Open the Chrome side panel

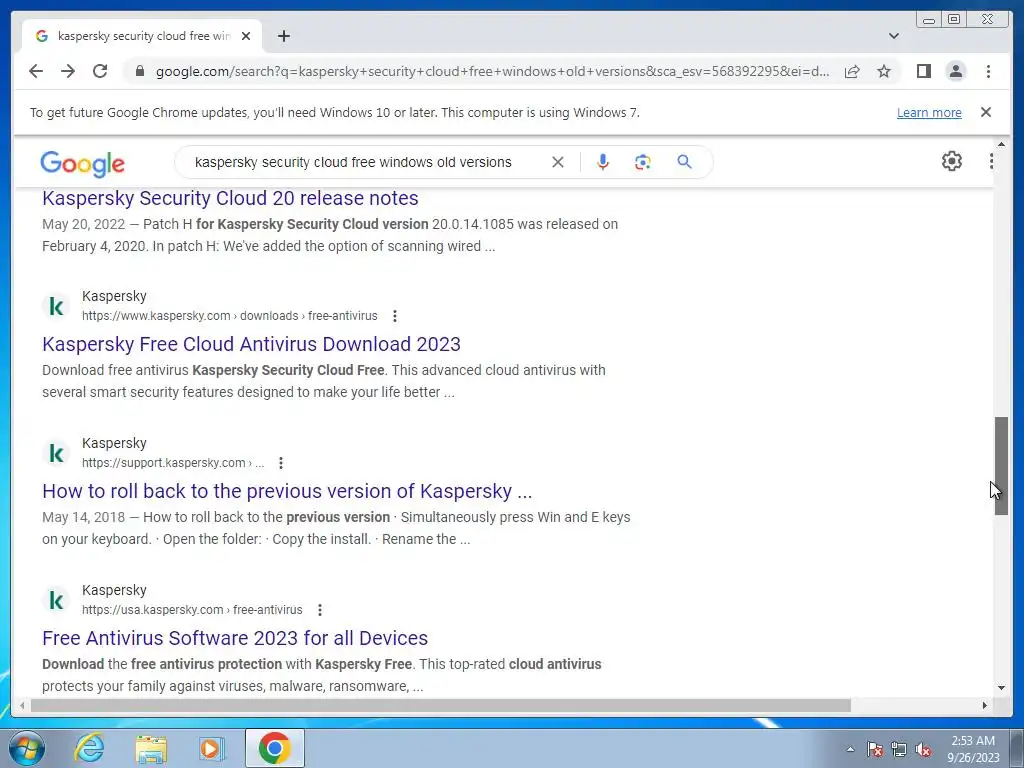coord(923,71)
